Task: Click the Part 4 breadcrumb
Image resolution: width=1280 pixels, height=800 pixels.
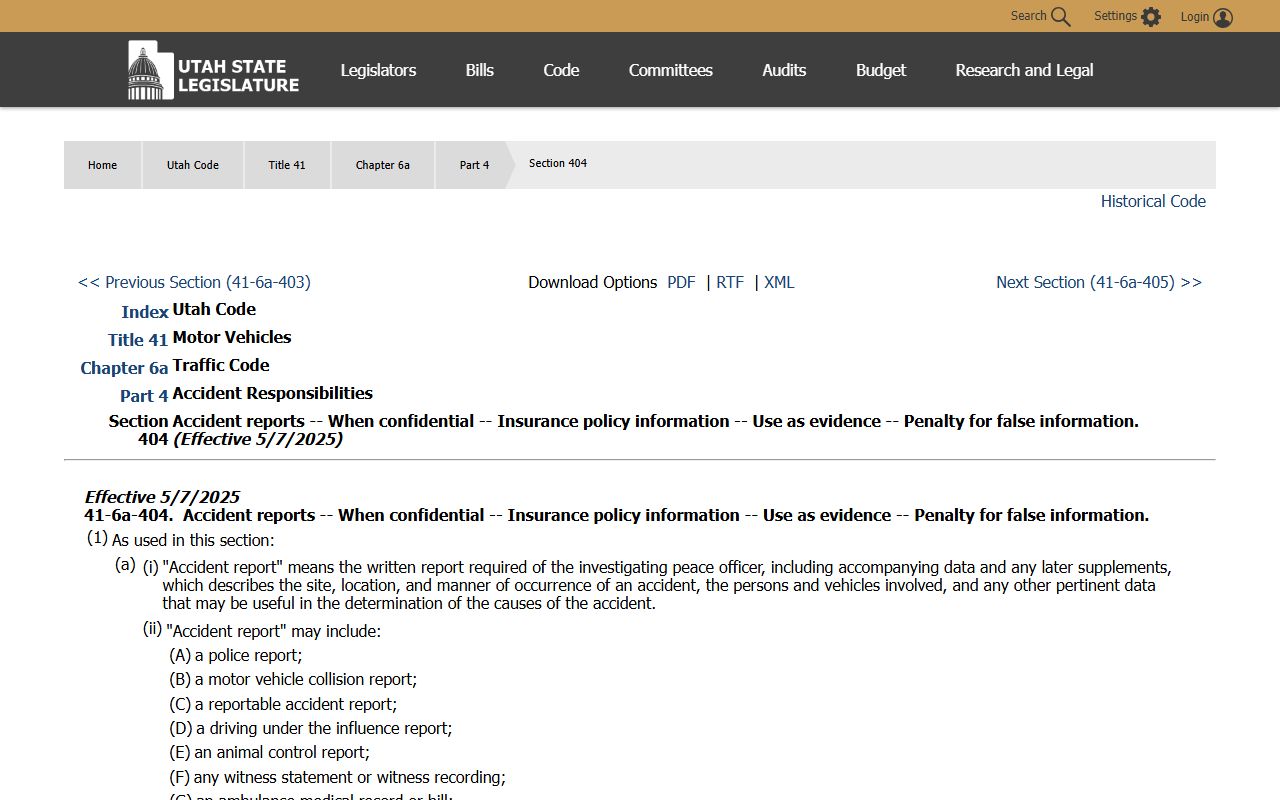Action: pyautogui.click(x=474, y=165)
